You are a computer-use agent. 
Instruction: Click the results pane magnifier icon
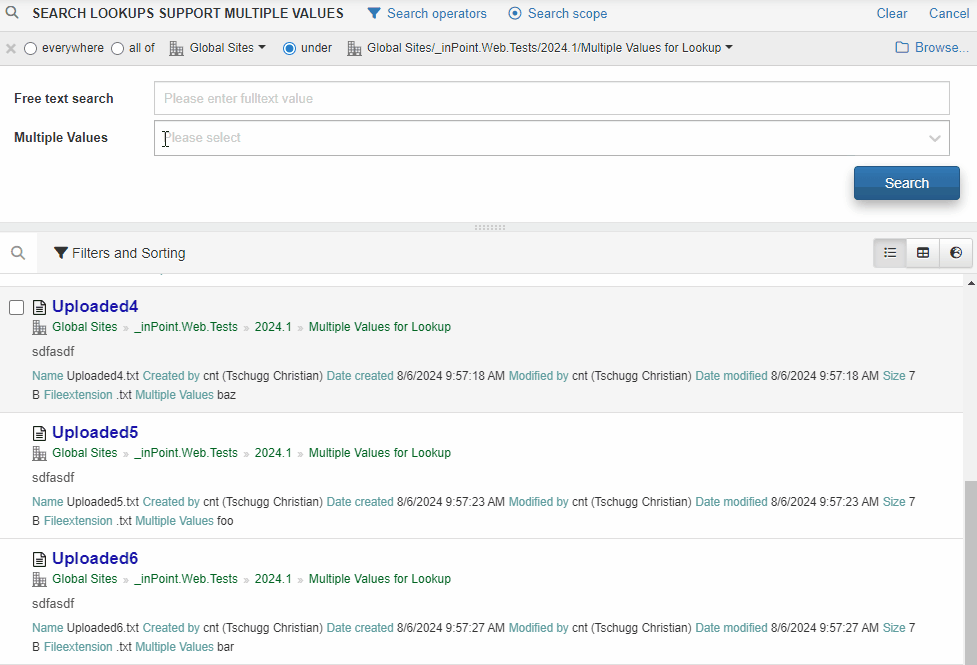tap(18, 252)
